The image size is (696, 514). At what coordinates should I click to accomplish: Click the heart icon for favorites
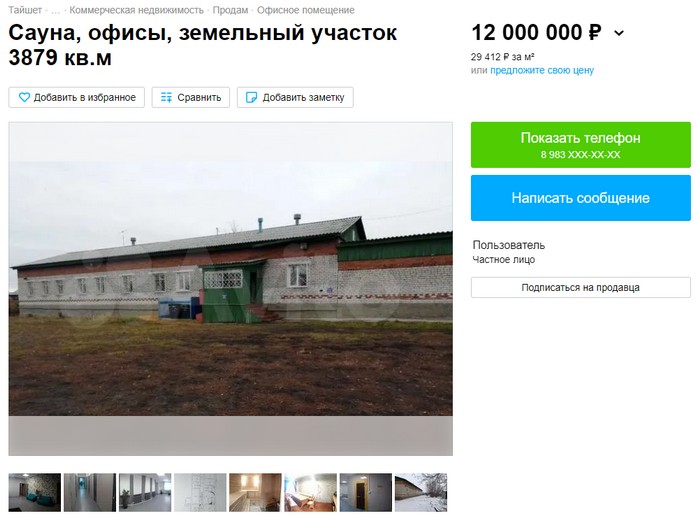[x=24, y=97]
